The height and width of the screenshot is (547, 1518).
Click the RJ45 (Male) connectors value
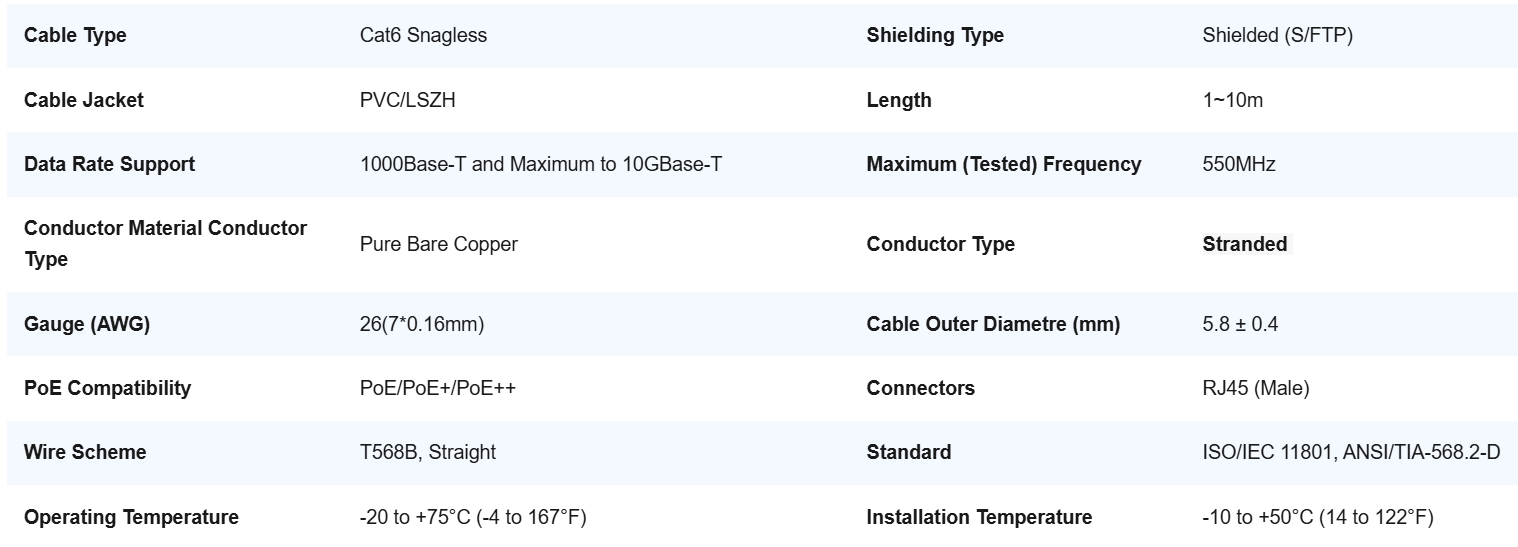pos(1256,388)
